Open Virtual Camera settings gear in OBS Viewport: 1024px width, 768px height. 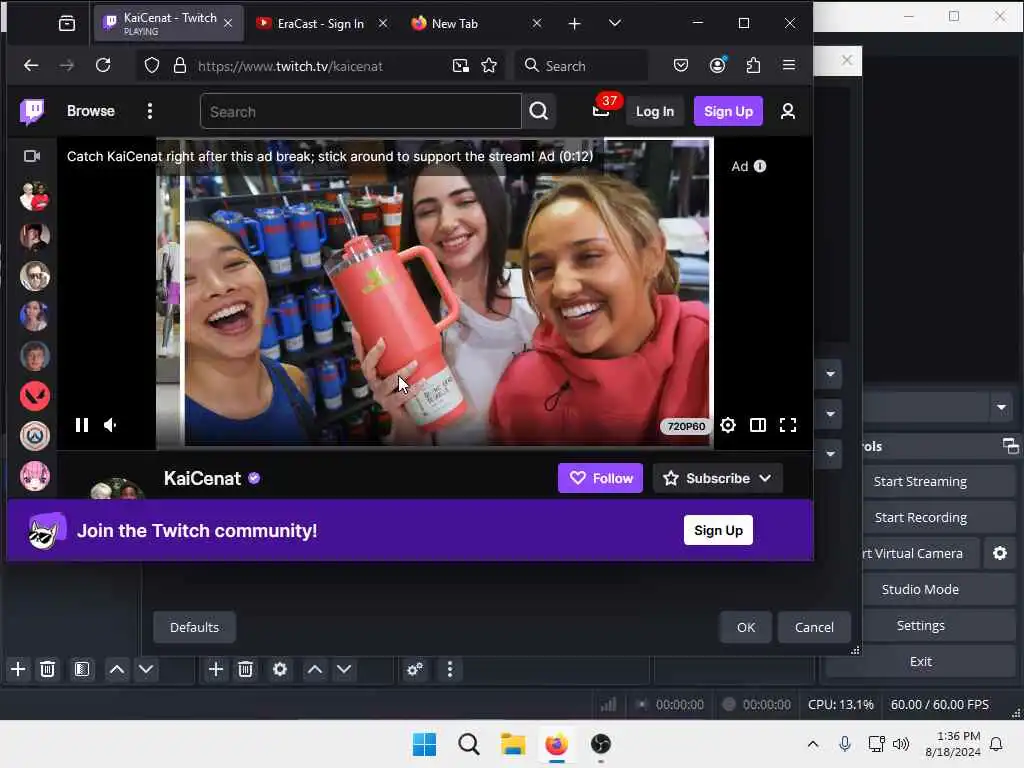click(x=1000, y=553)
